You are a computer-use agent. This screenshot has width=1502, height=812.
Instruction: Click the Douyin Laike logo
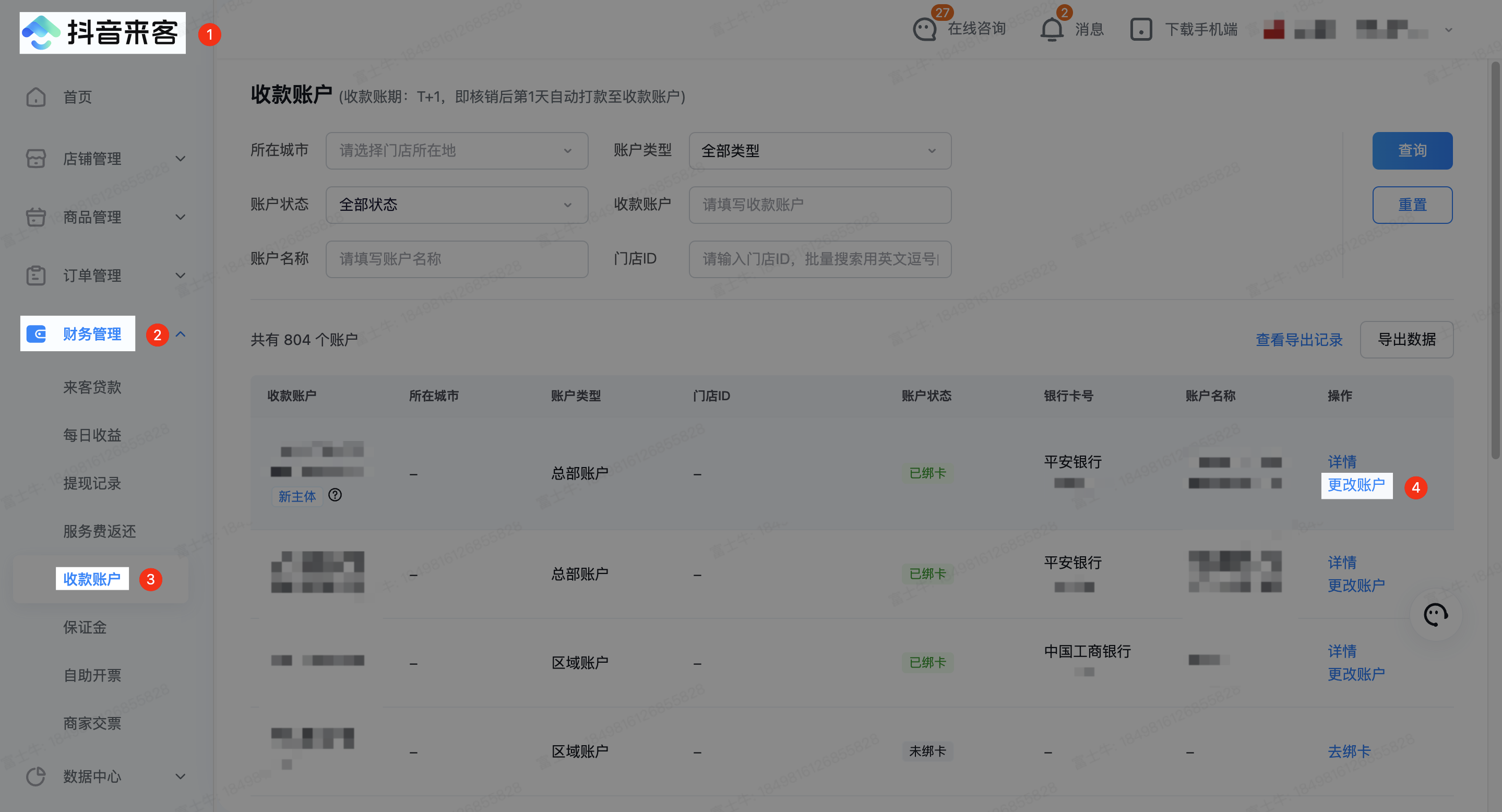pyautogui.click(x=102, y=33)
